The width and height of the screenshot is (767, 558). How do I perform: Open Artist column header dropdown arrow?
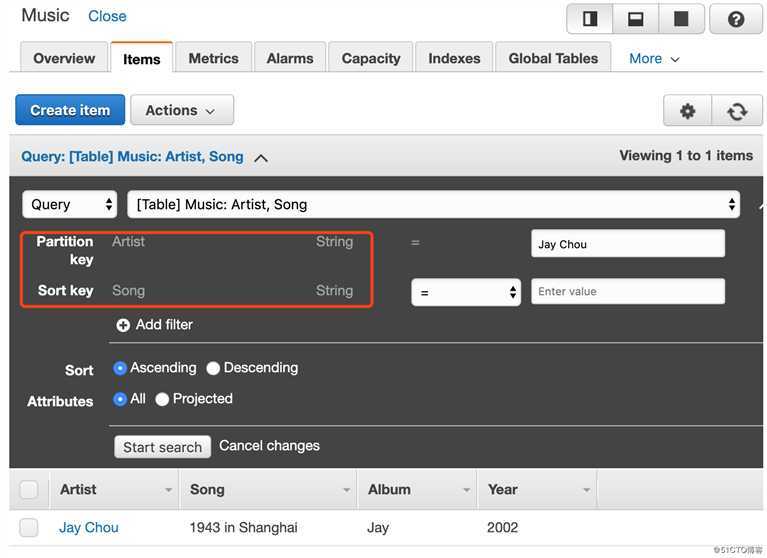(168, 490)
